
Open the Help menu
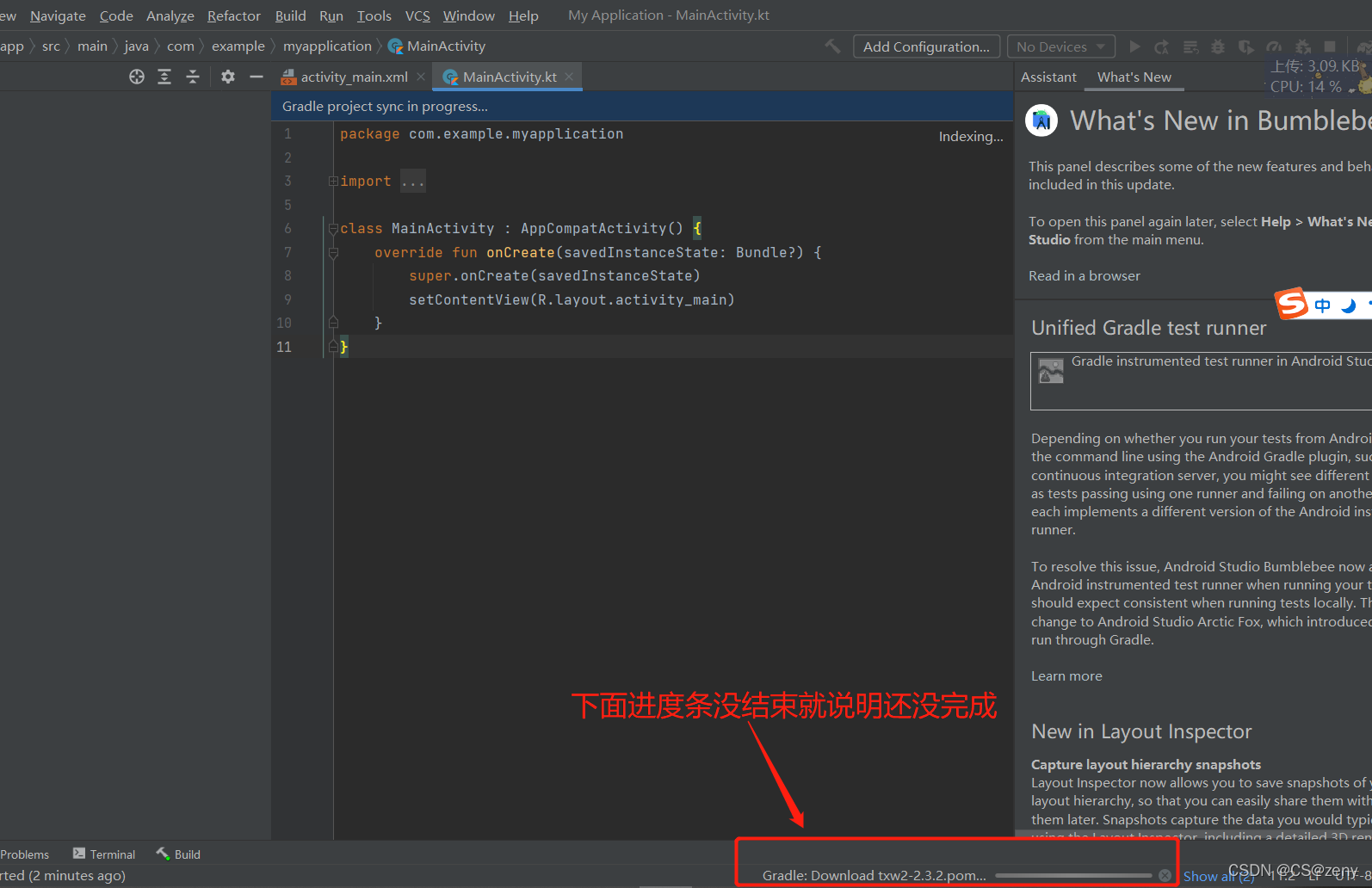pos(523,15)
